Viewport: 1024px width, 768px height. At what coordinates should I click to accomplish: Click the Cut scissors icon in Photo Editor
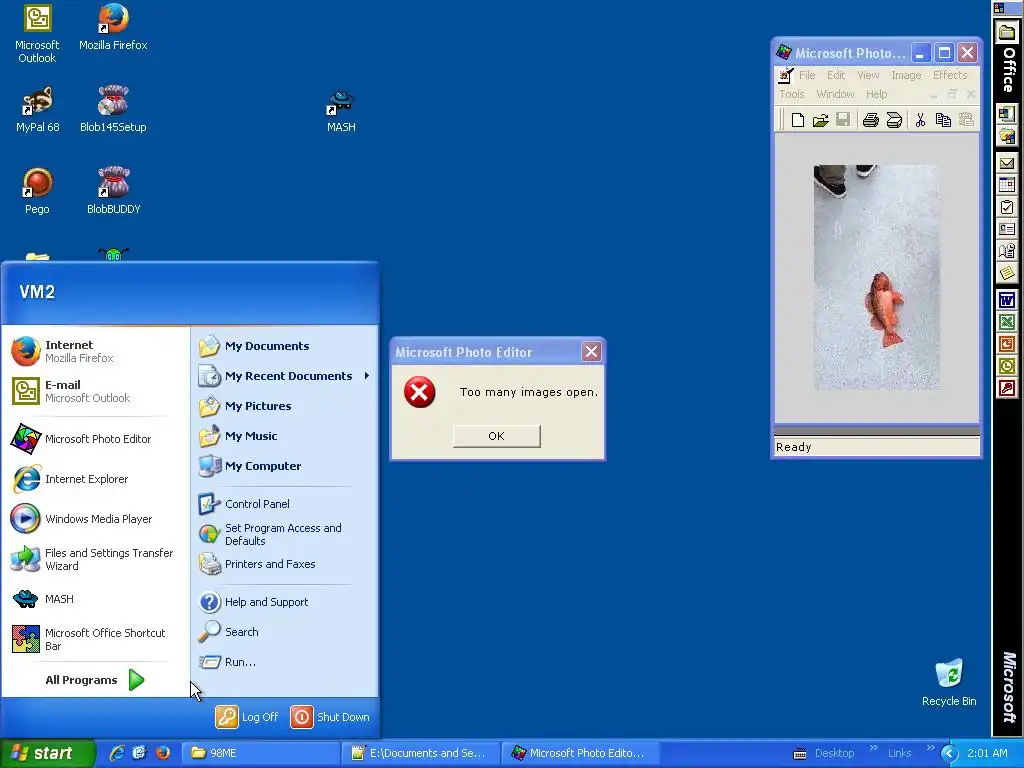pyautogui.click(x=920, y=120)
